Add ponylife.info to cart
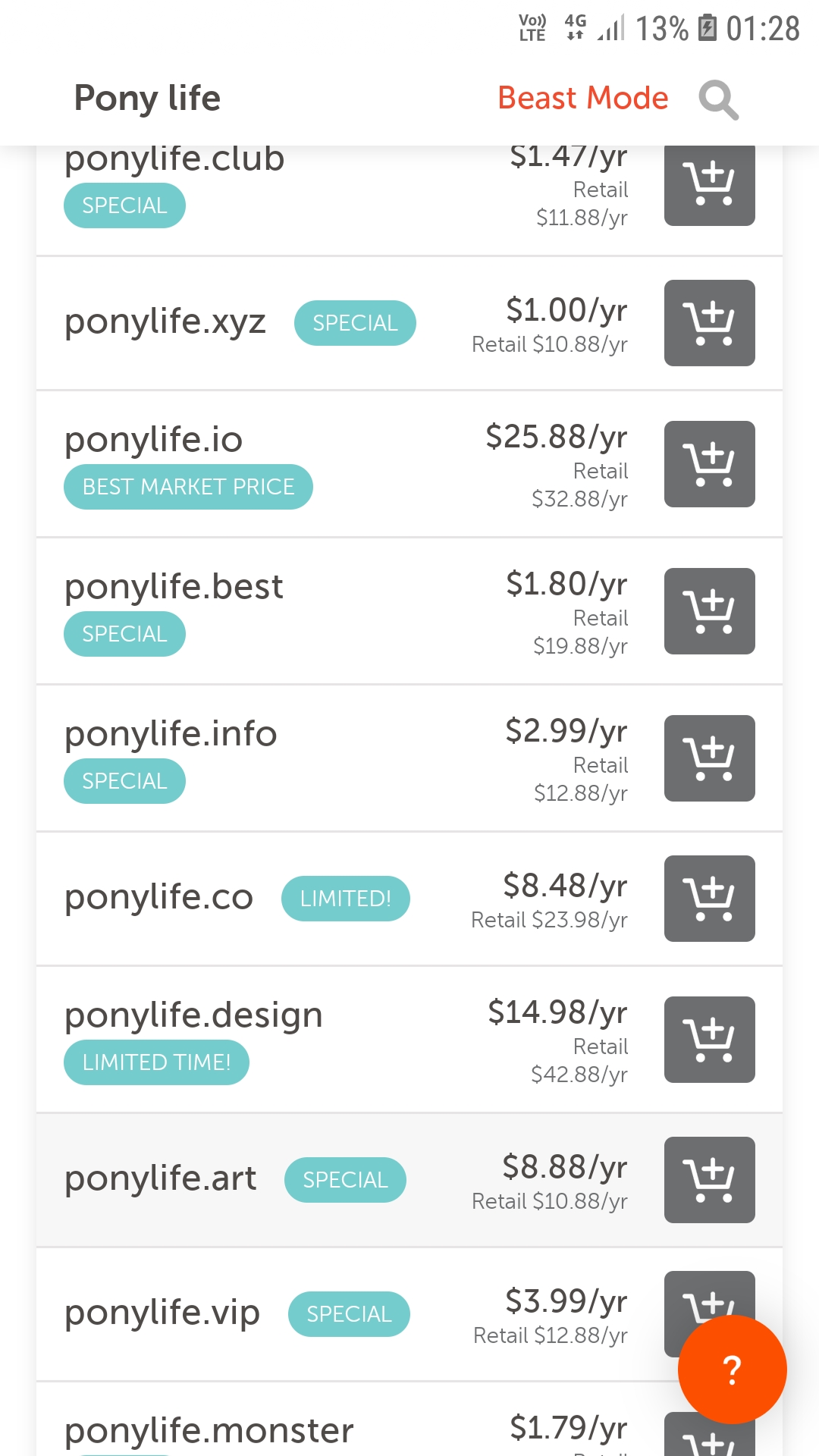This screenshot has width=819, height=1456. [x=709, y=758]
